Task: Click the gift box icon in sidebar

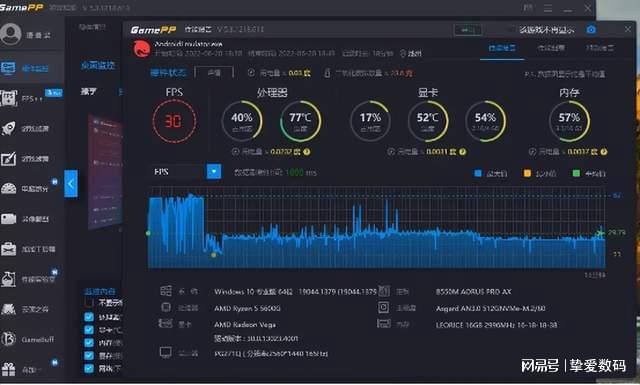Action: click(x=9, y=369)
